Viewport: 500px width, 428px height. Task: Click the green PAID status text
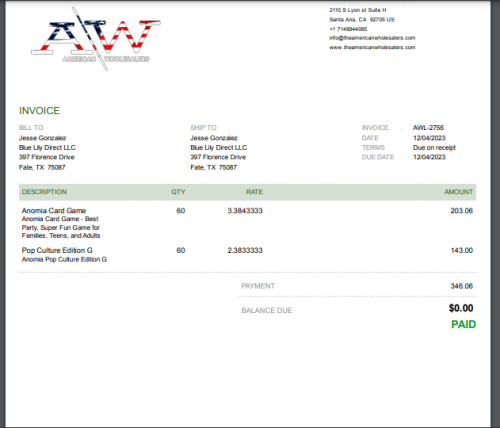[x=463, y=324]
